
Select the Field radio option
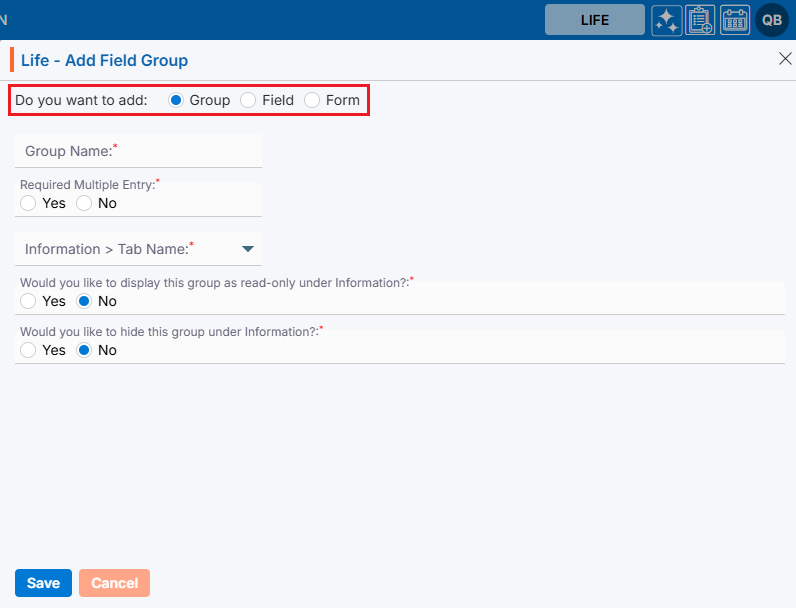(x=248, y=100)
